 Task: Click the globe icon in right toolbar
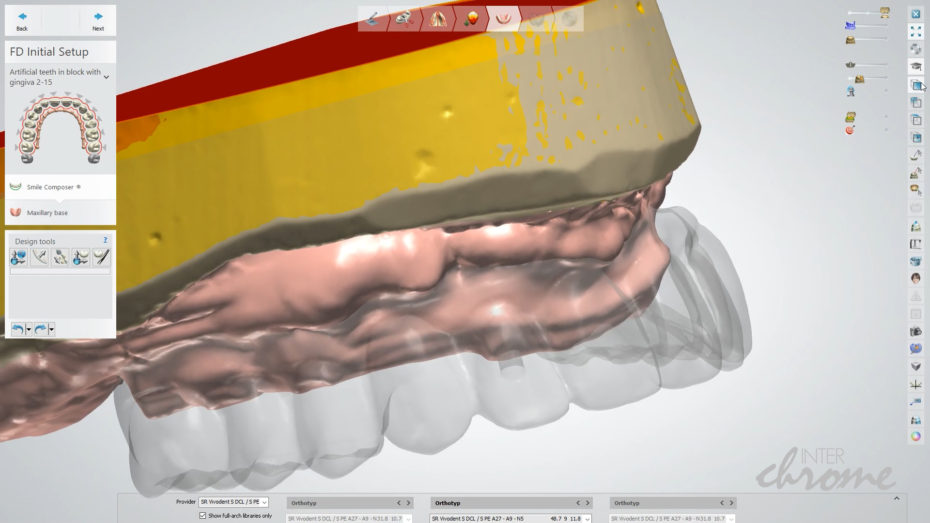[x=916, y=349]
